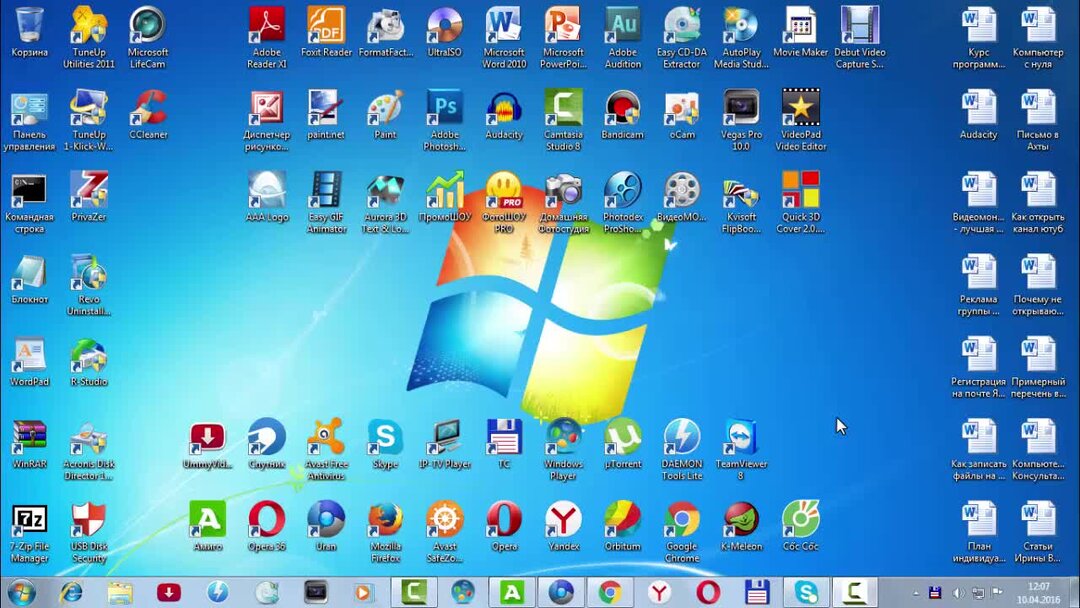
Task: Select the Opera 36 desktop icon
Action: 267,527
